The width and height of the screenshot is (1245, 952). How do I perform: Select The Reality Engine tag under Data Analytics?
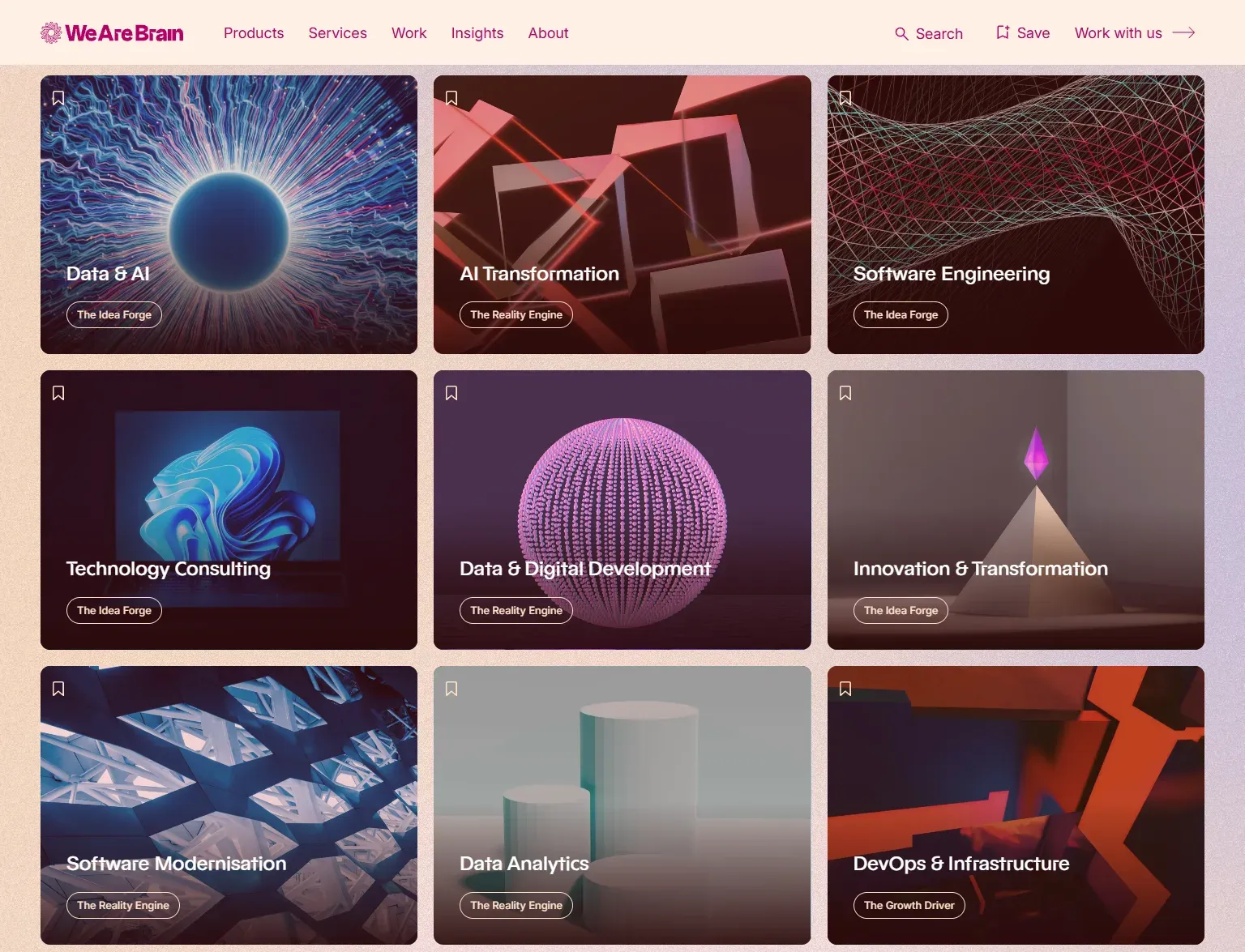tap(516, 906)
